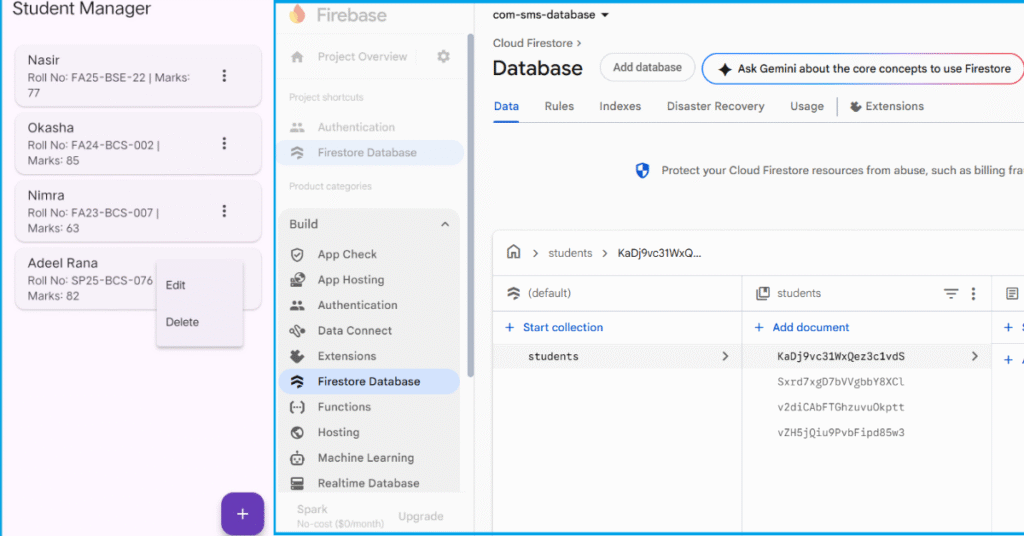The height and width of the screenshot is (536, 1024).
Task: Open the students collection filter icon
Action: point(951,294)
